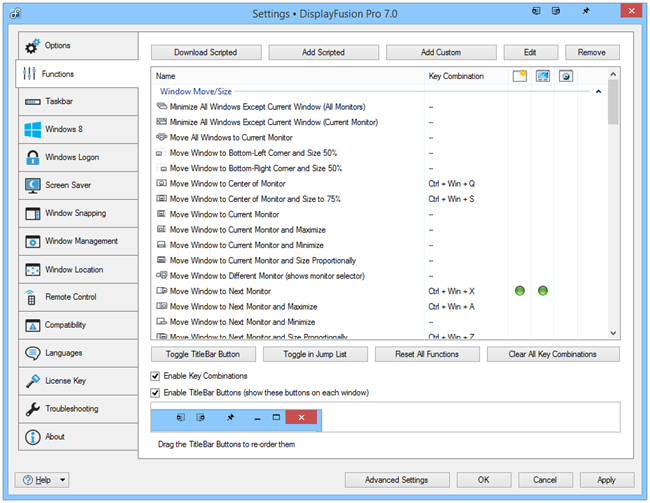Open the Remote Control tab

(78, 297)
